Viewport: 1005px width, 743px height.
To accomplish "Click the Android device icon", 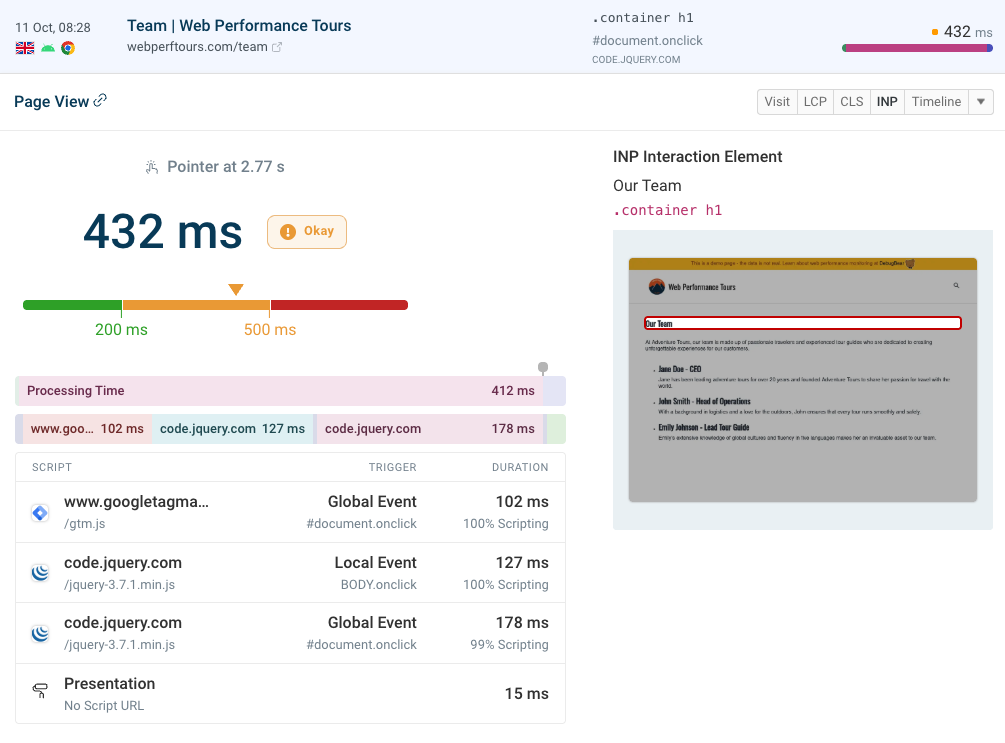I will (47, 48).
